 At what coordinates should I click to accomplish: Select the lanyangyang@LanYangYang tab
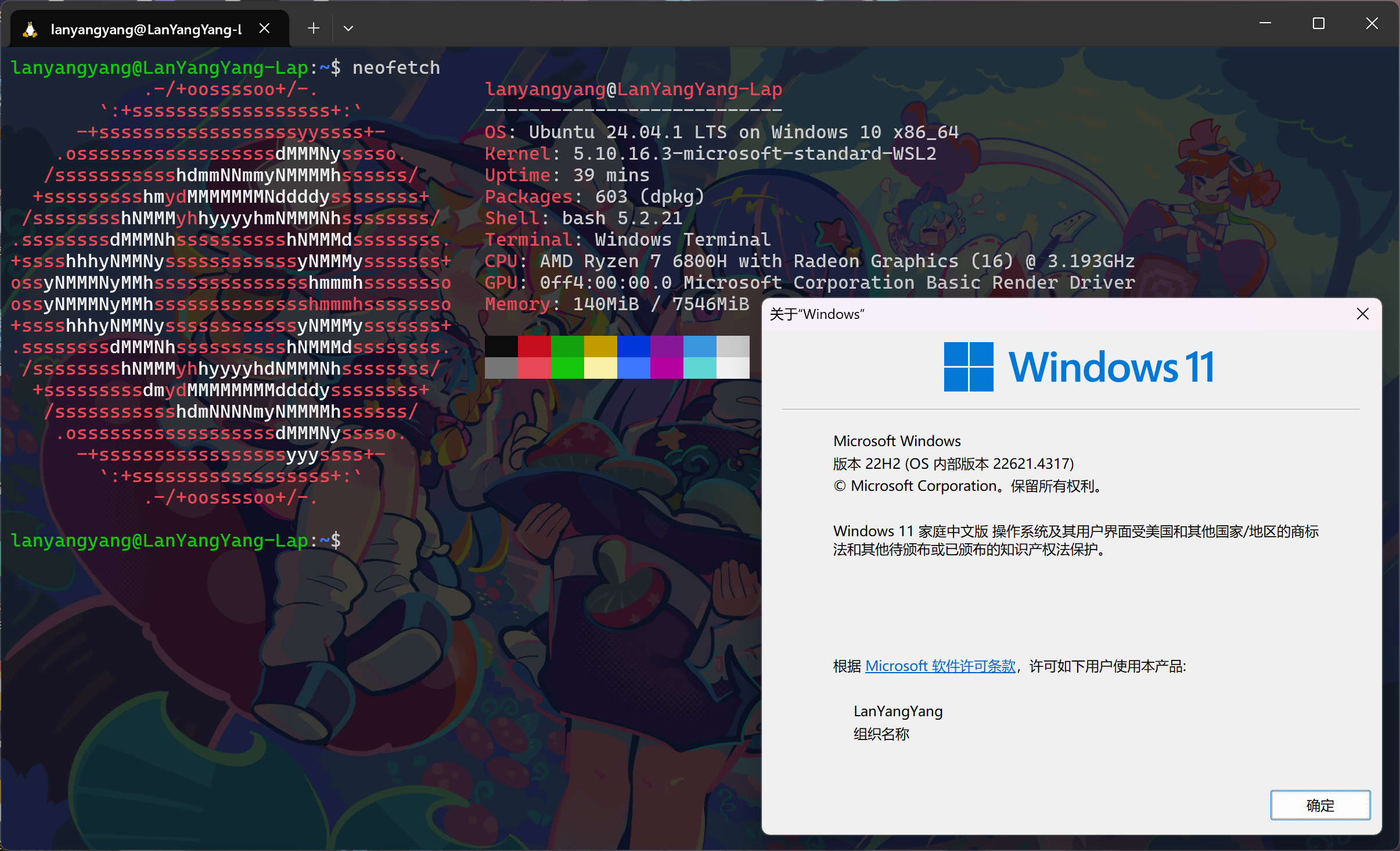tap(145, 29)
